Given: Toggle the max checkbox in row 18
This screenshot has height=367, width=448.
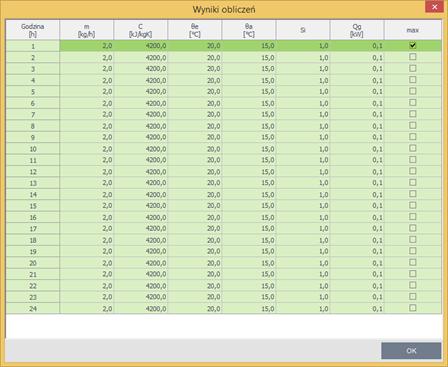Looking at the screenshot, I should point(413,239).
